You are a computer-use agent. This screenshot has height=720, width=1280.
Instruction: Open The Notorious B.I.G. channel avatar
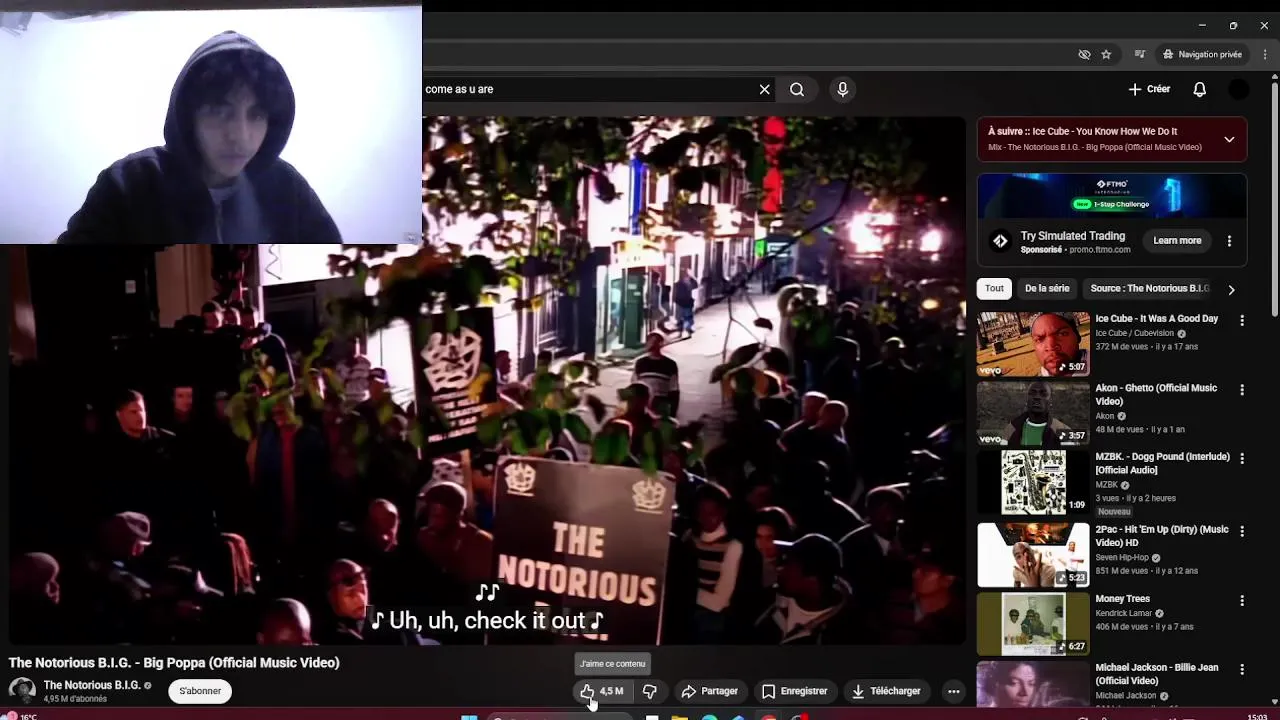[x=22, y=691]
